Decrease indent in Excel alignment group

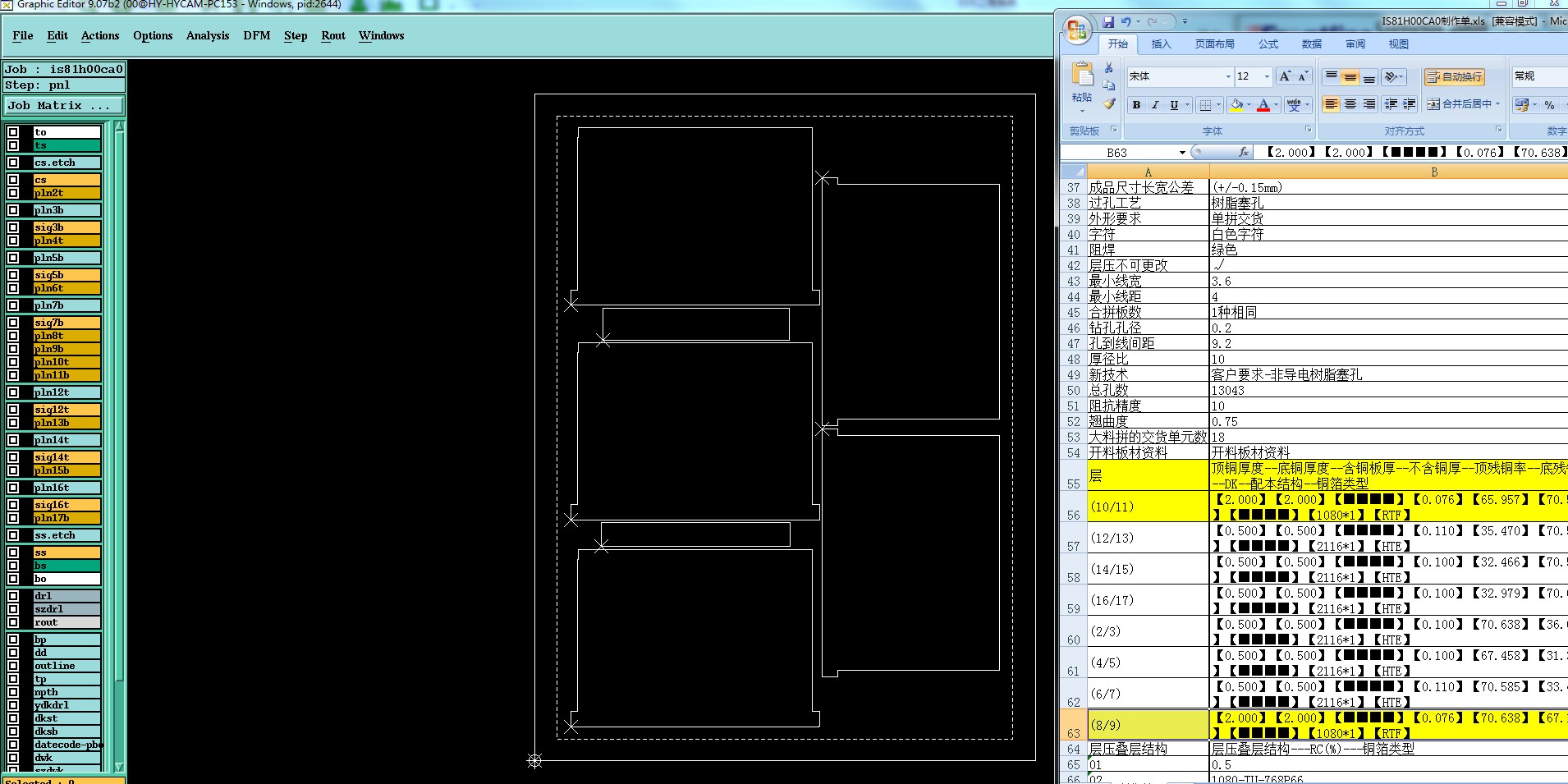click(1391, 104)
